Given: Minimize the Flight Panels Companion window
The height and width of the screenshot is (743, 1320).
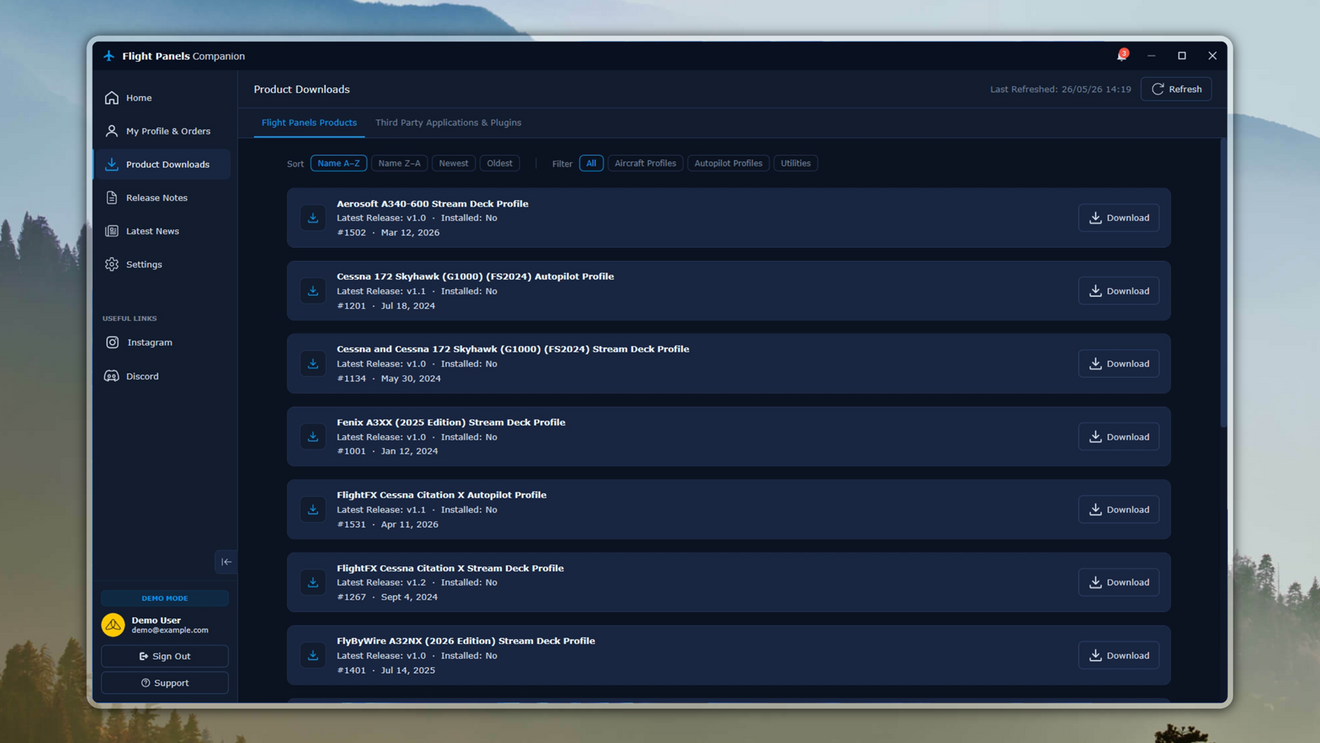Looking at the screenshot, I should point(1151,56).
